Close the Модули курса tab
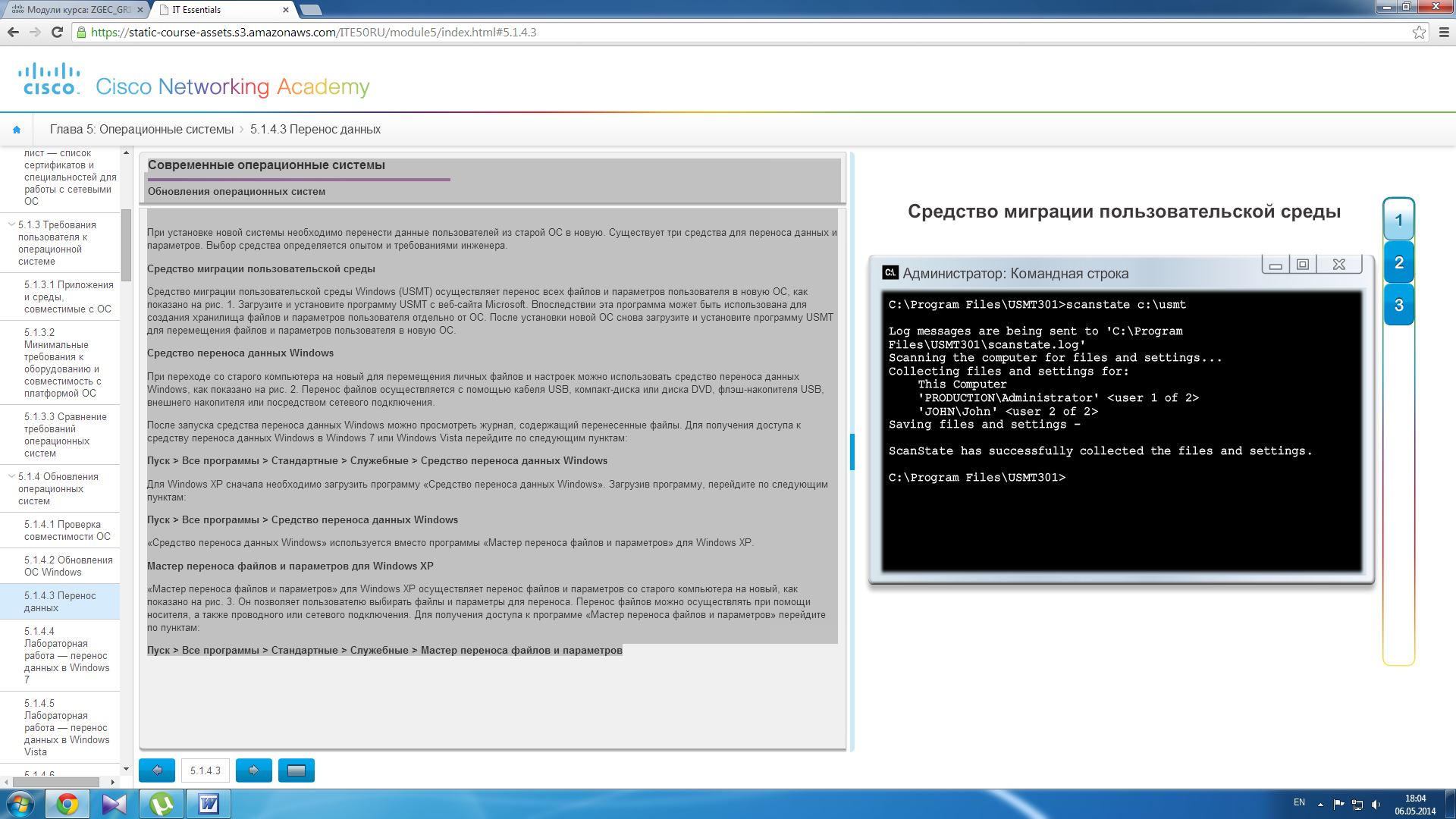1456x819 pixels. [x=140, y=10]
